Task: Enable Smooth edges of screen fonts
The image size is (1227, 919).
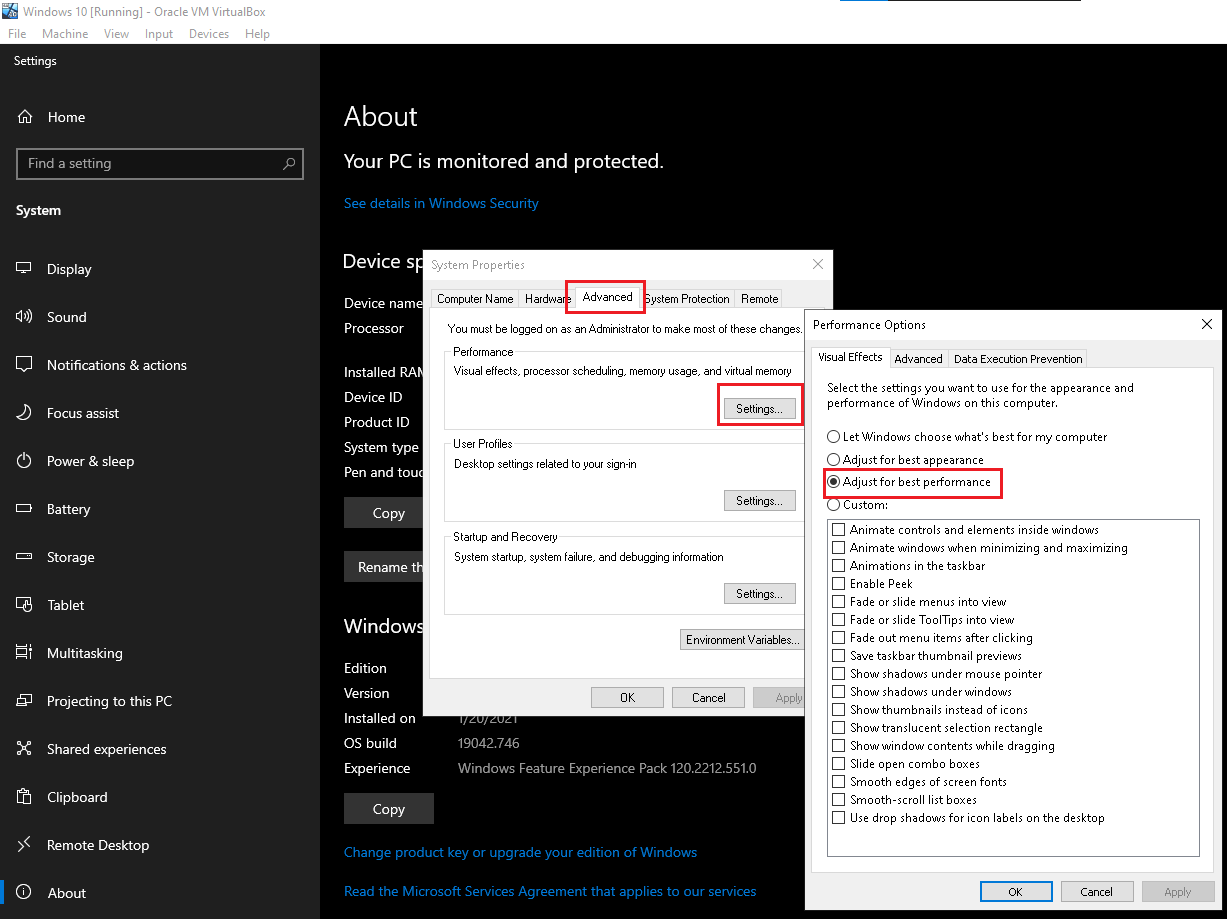Action: point(839,782)
